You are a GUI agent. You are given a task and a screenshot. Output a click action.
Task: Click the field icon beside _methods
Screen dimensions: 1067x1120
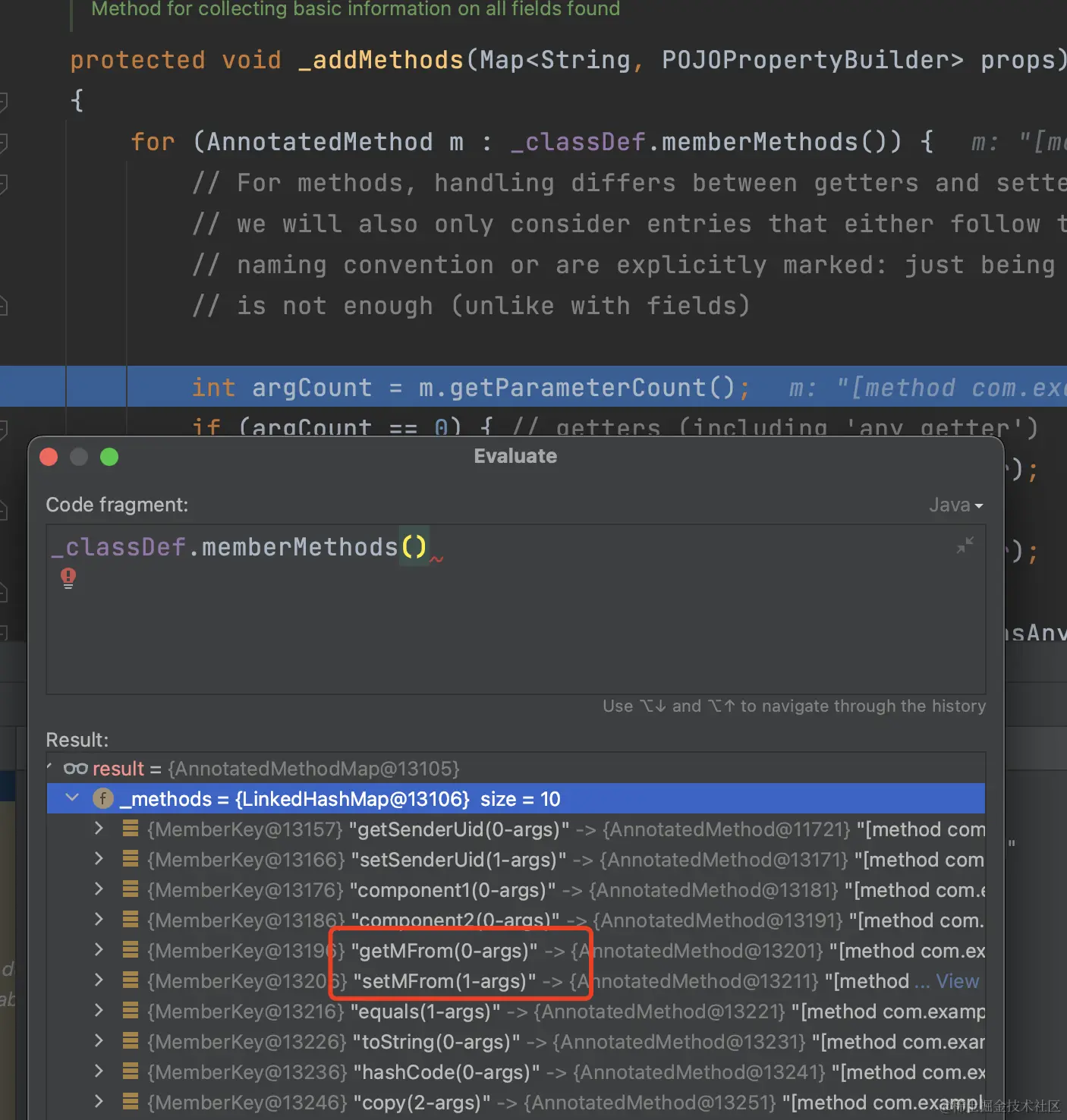[x=103, y=798]
